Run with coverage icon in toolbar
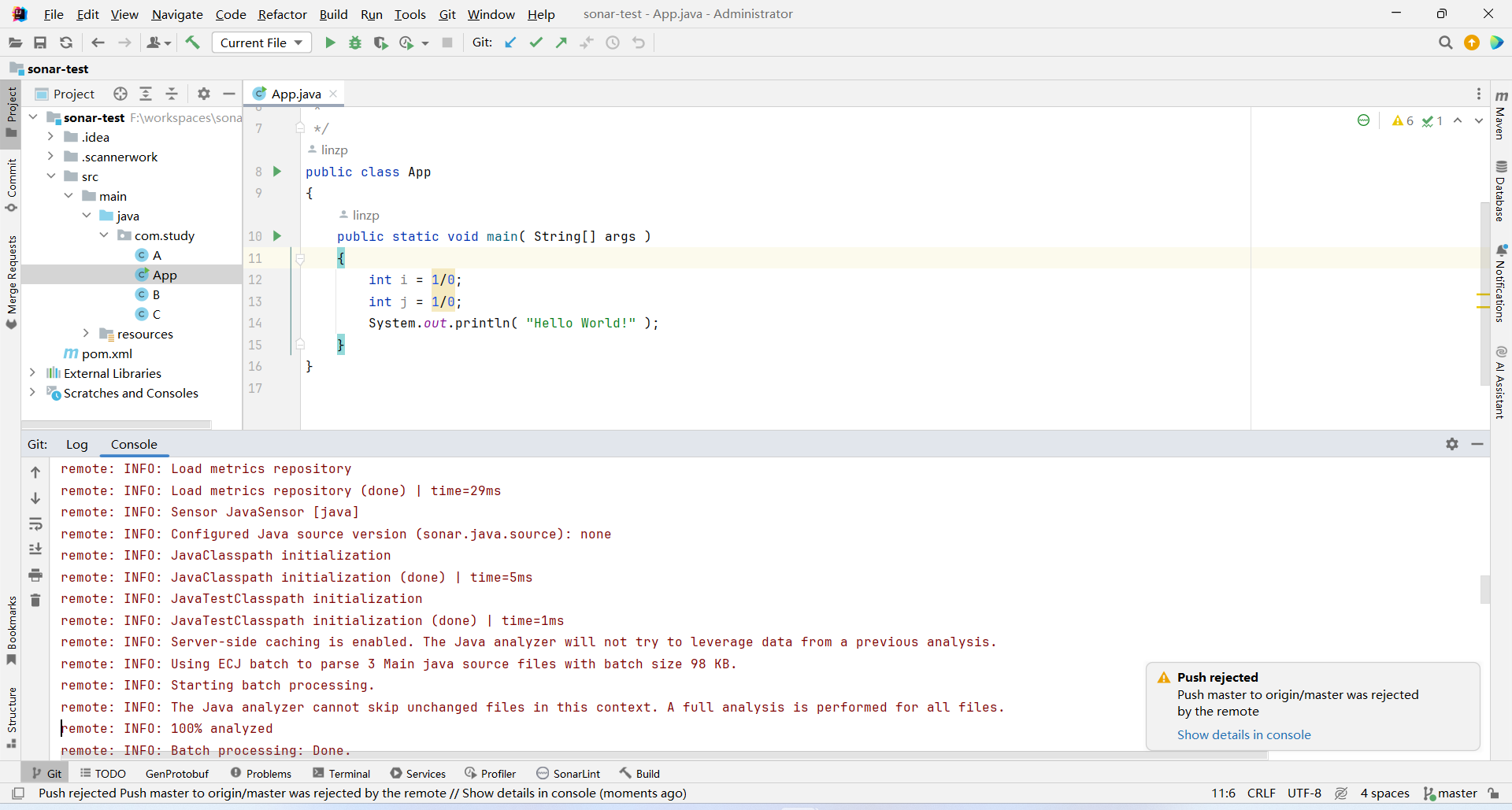This screenshot has width=1512, height=810. coord(380,43)
